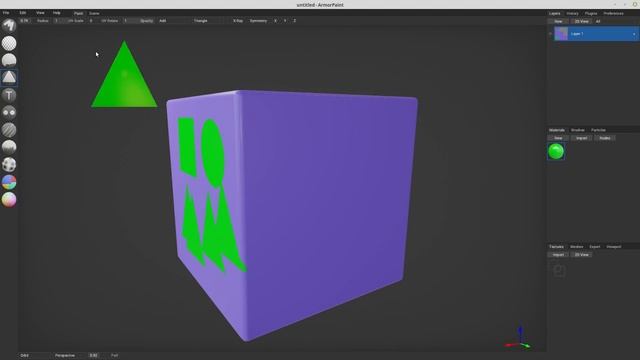
Task: Click the XYZ axis gizmo in viewport
Action: tap(518, 339)
